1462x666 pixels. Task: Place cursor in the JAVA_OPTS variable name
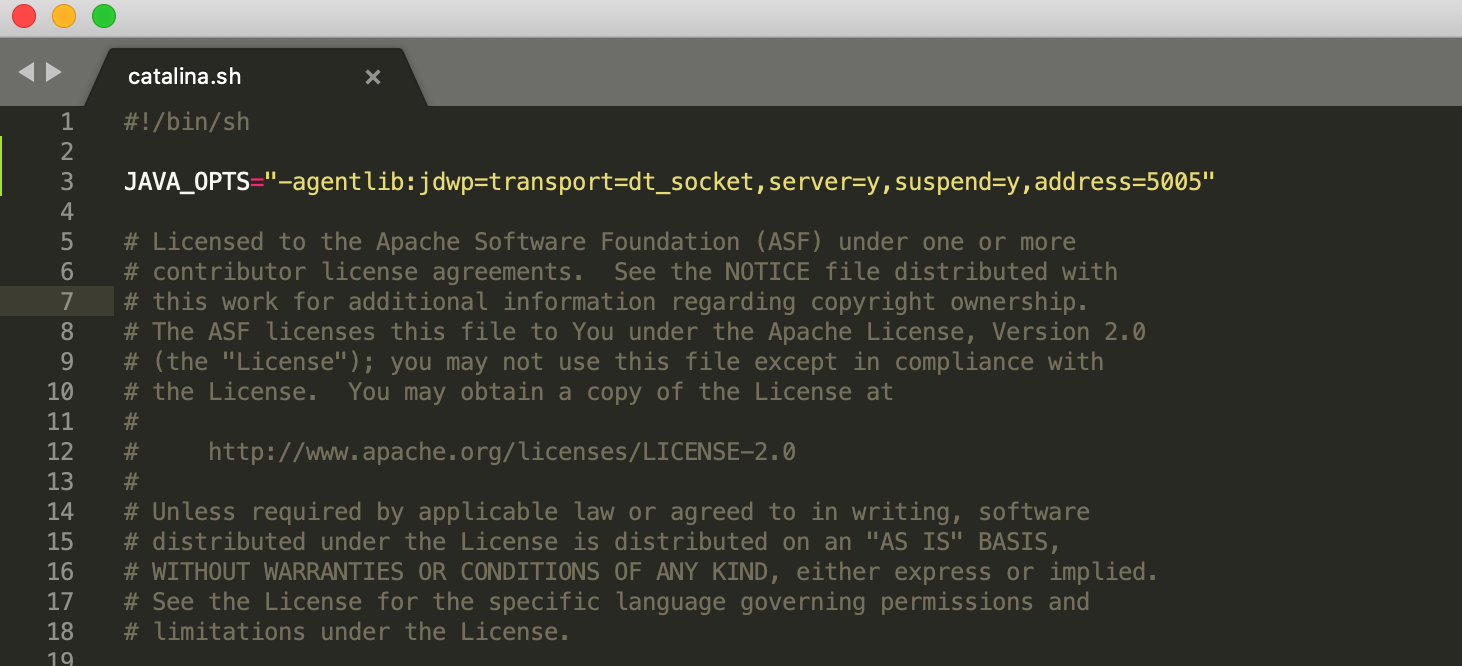(x=187, y=182)
